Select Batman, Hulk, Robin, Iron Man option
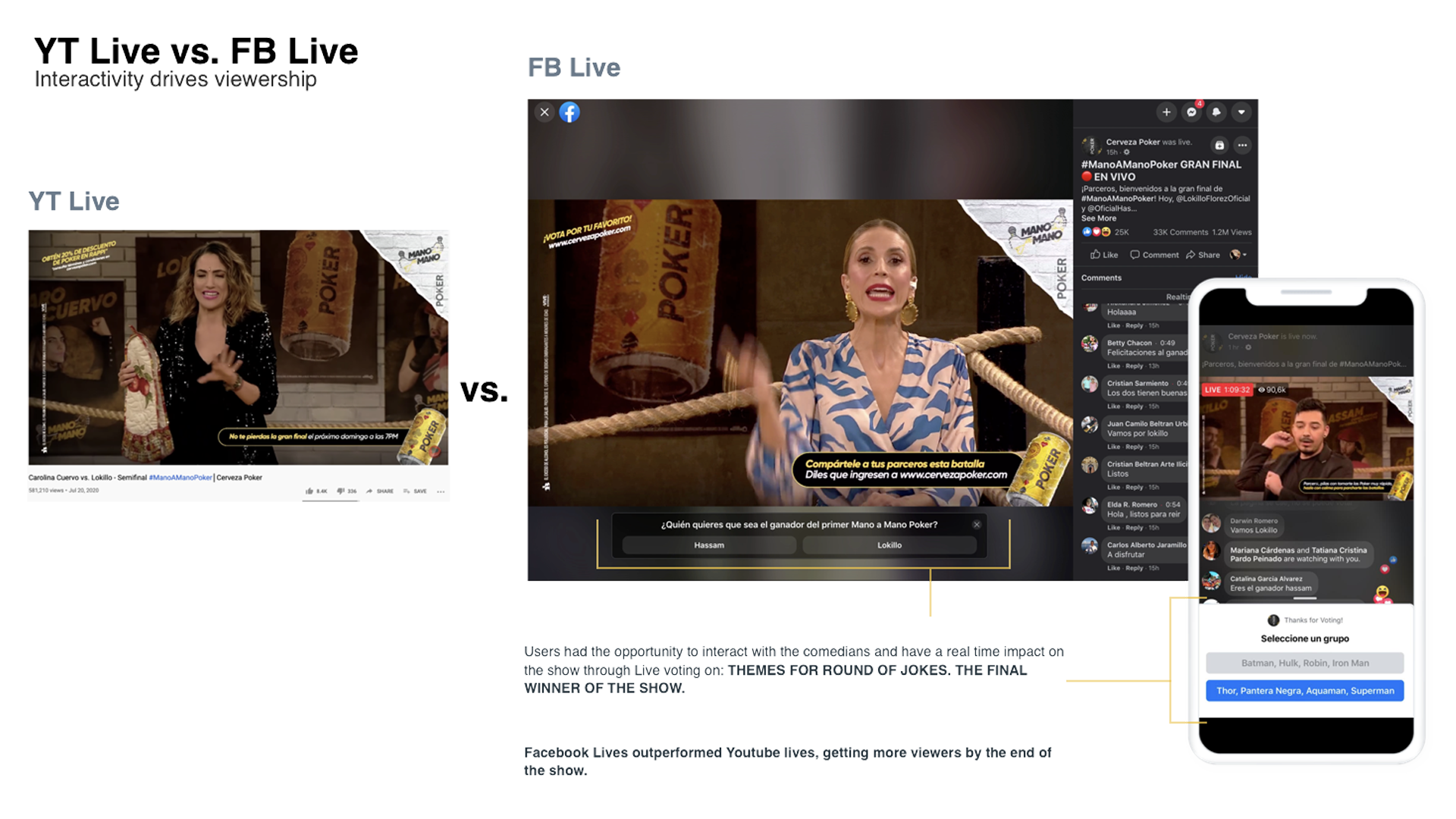 click(x=1304, y=663)
